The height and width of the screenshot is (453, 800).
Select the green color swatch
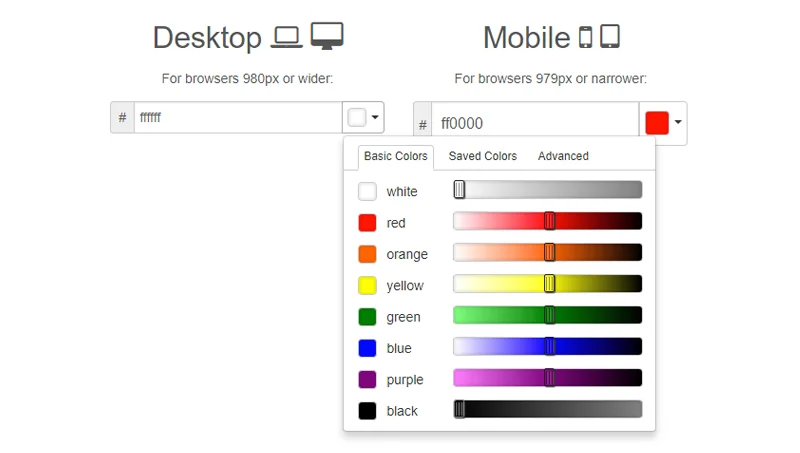tap(367, 317)
